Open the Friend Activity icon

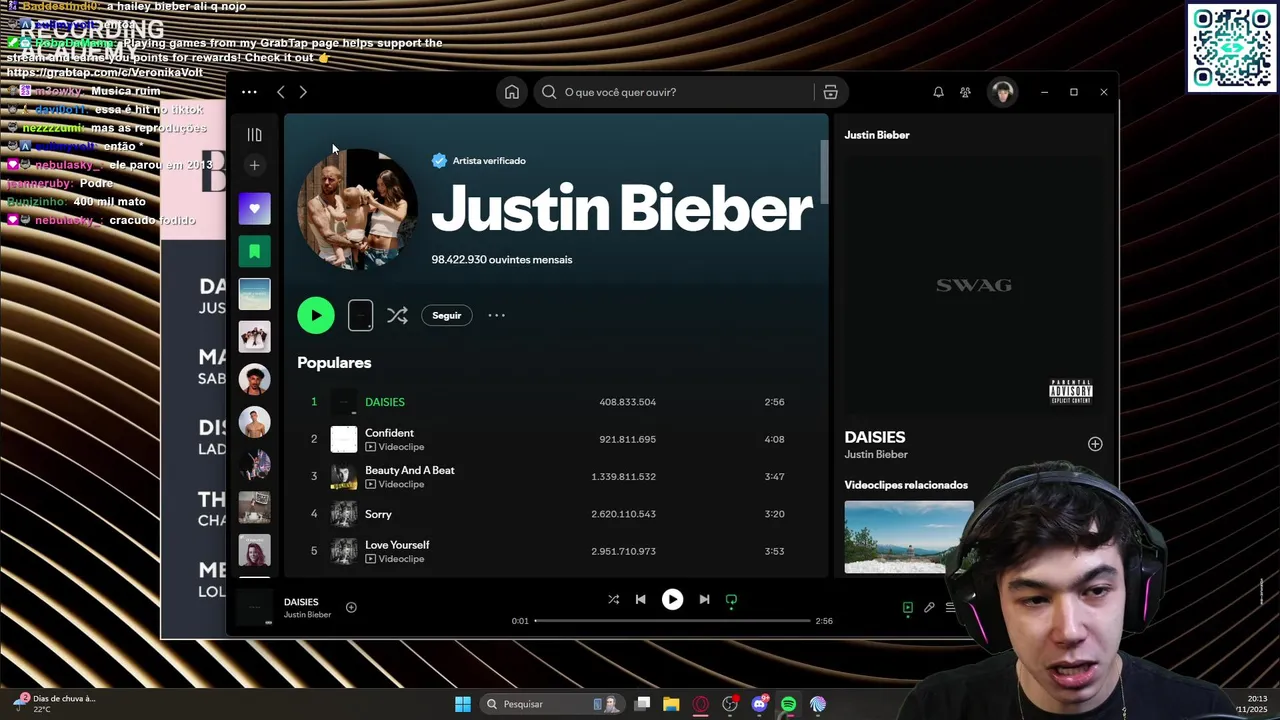(965, 92)
